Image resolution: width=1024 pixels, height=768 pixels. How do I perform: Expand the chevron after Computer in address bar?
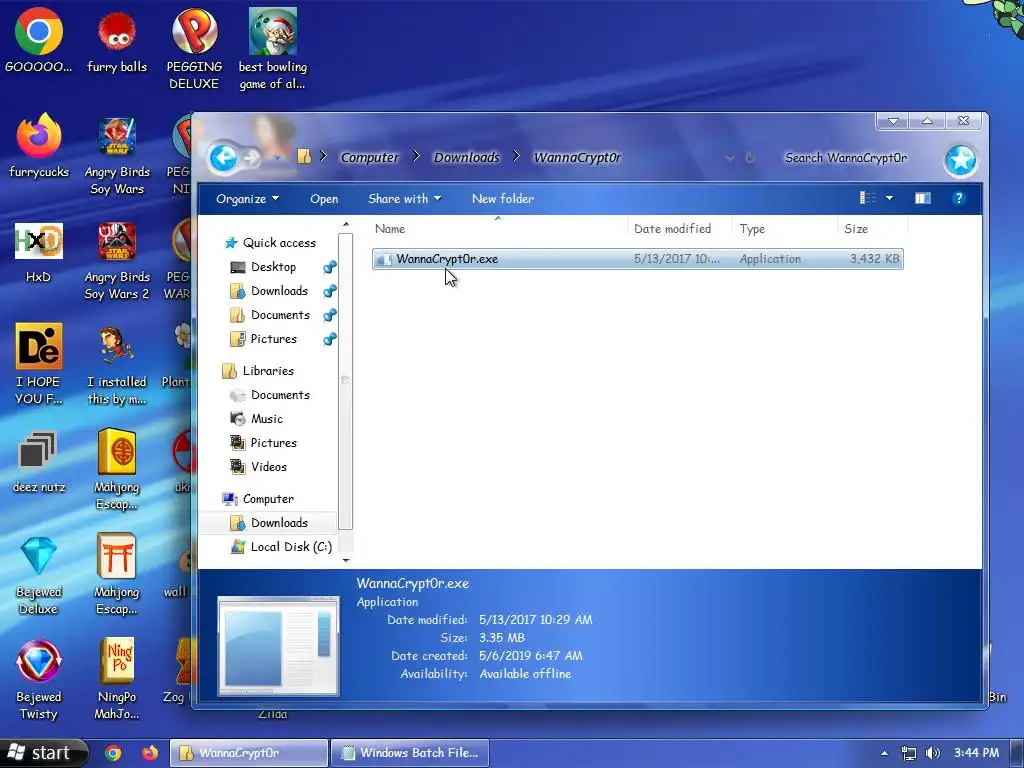417,157
